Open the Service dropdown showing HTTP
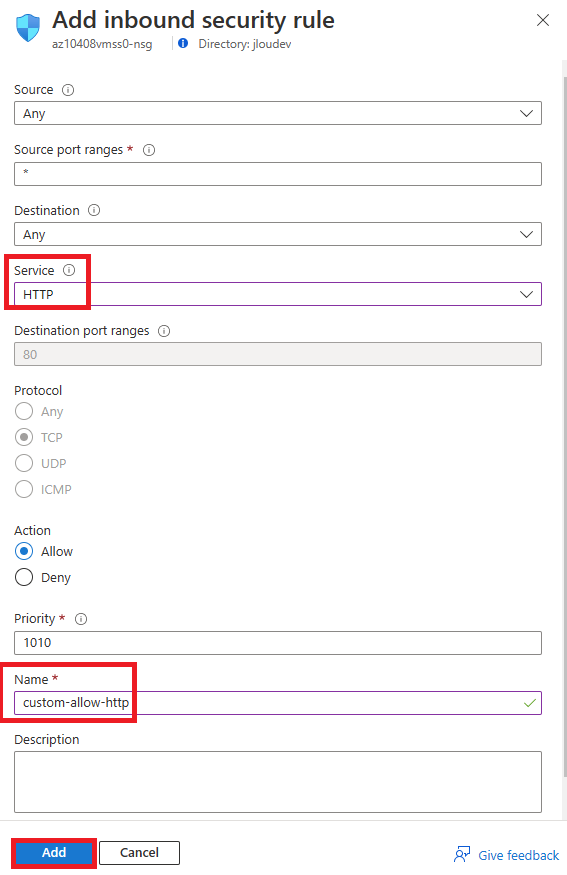Screen dimensions: 567x875 (x=278, y=294)
